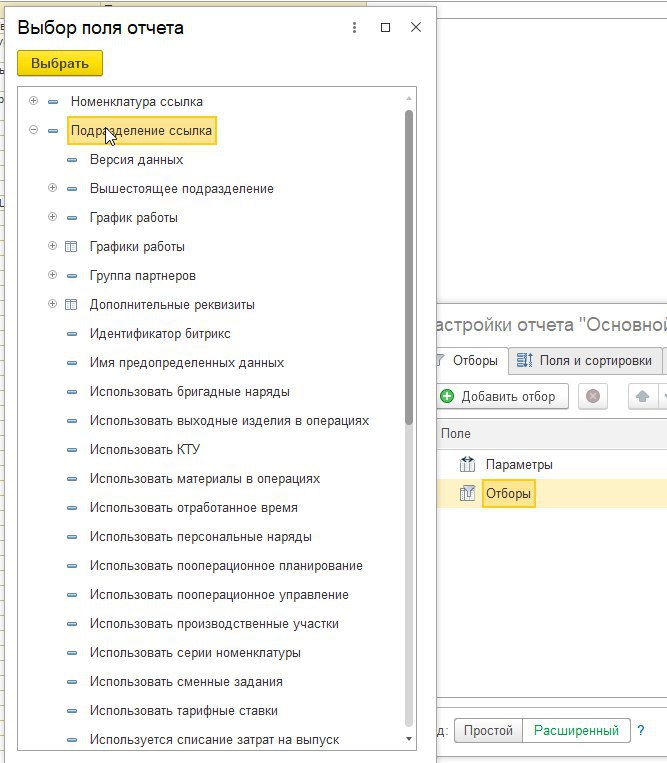The width and height of the screenshot is (667, 763).
Task: Select Использовать серии номенклатуры field
Action: (x=195, y=653)
